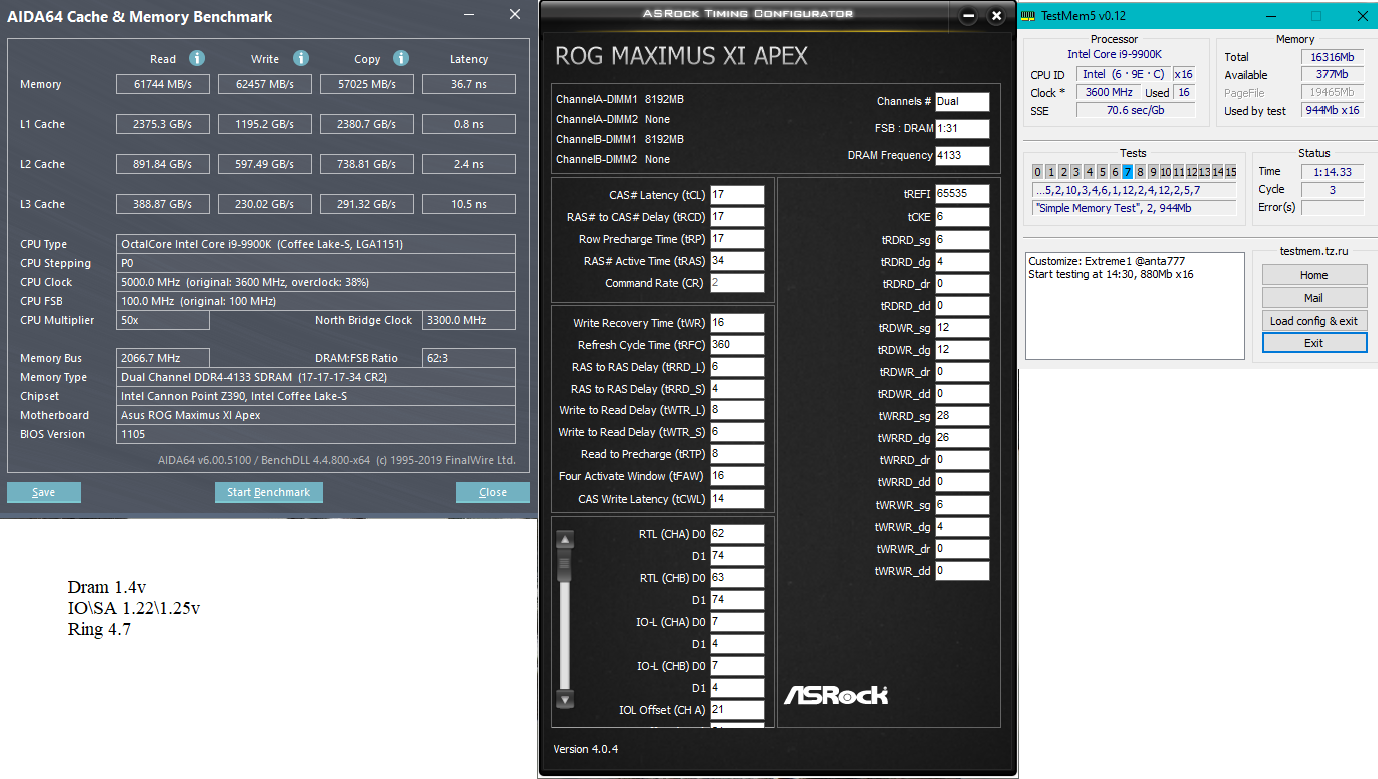The height and width of the screenshot is (779, 1378).
Task: Close the ASRock Timing Configurator window
Action: [x=995, y=16]
